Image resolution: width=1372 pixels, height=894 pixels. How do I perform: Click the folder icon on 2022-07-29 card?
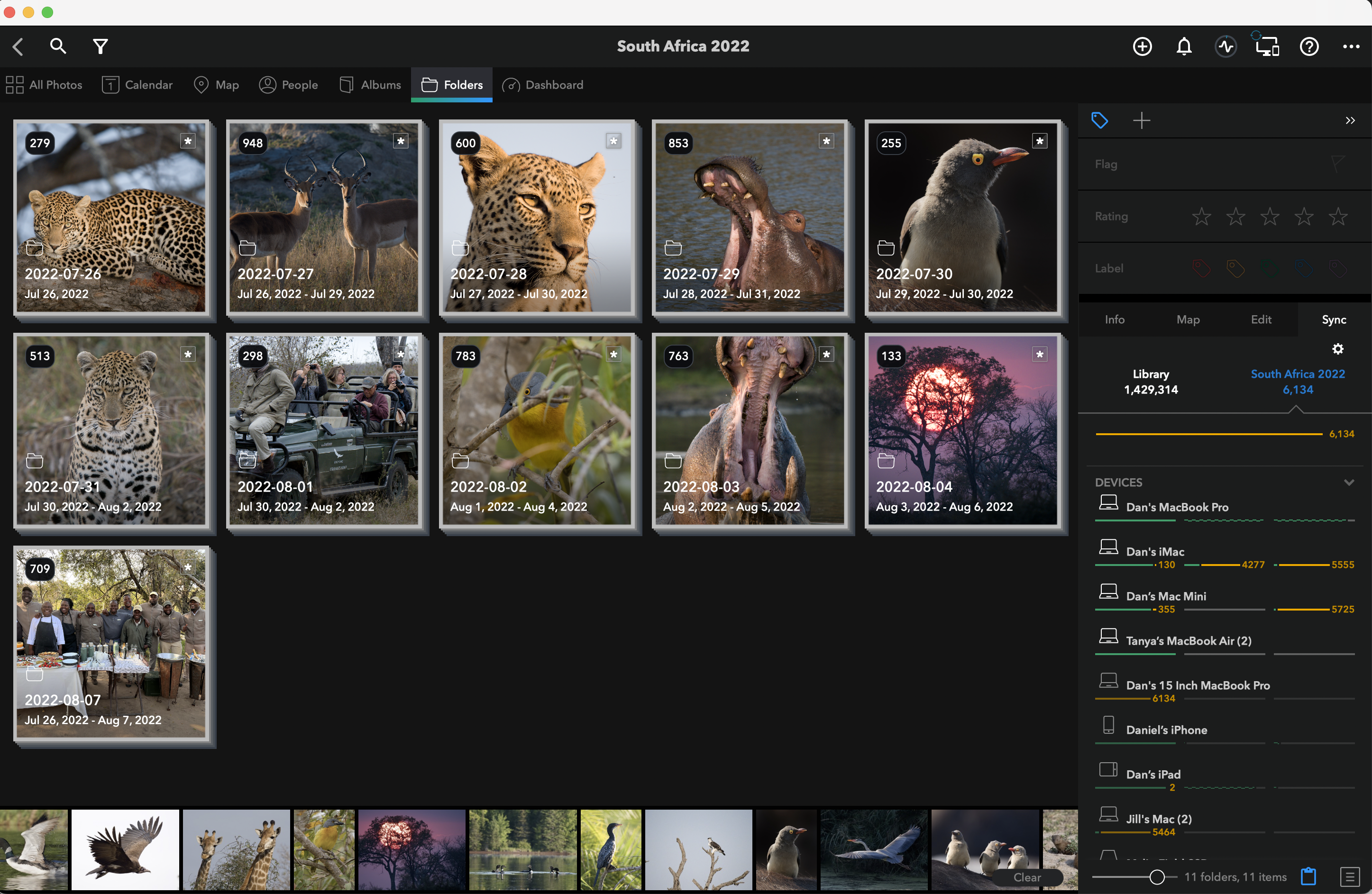click(x=673, y=248)
